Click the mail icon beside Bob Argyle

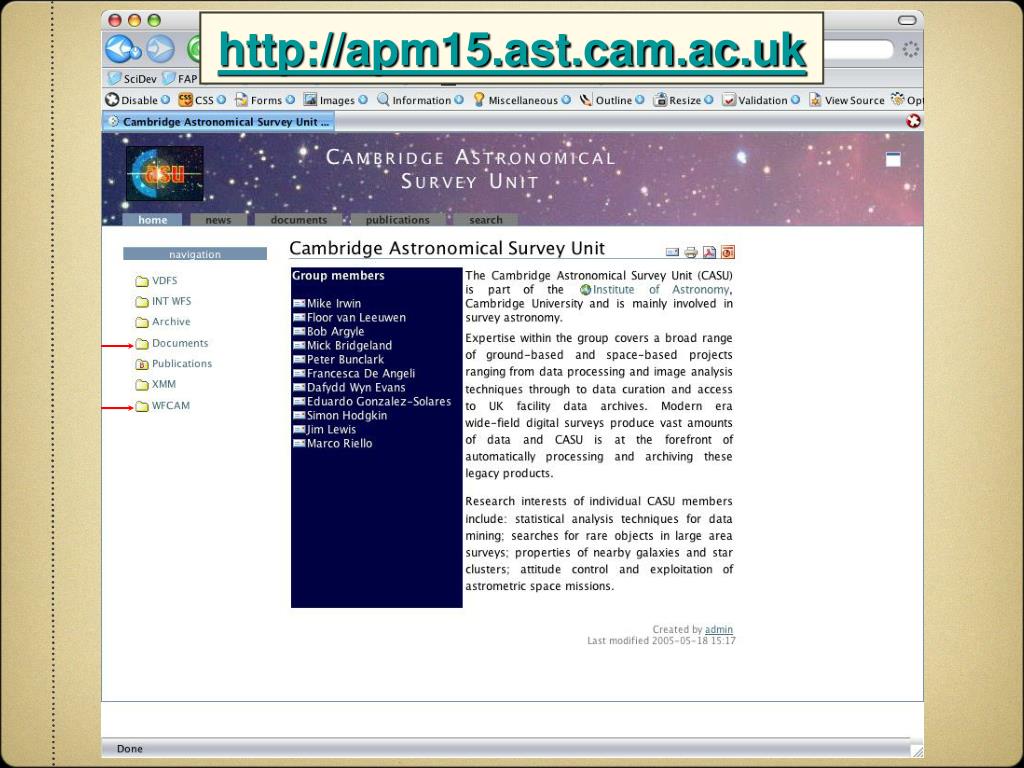click(299, 331)
